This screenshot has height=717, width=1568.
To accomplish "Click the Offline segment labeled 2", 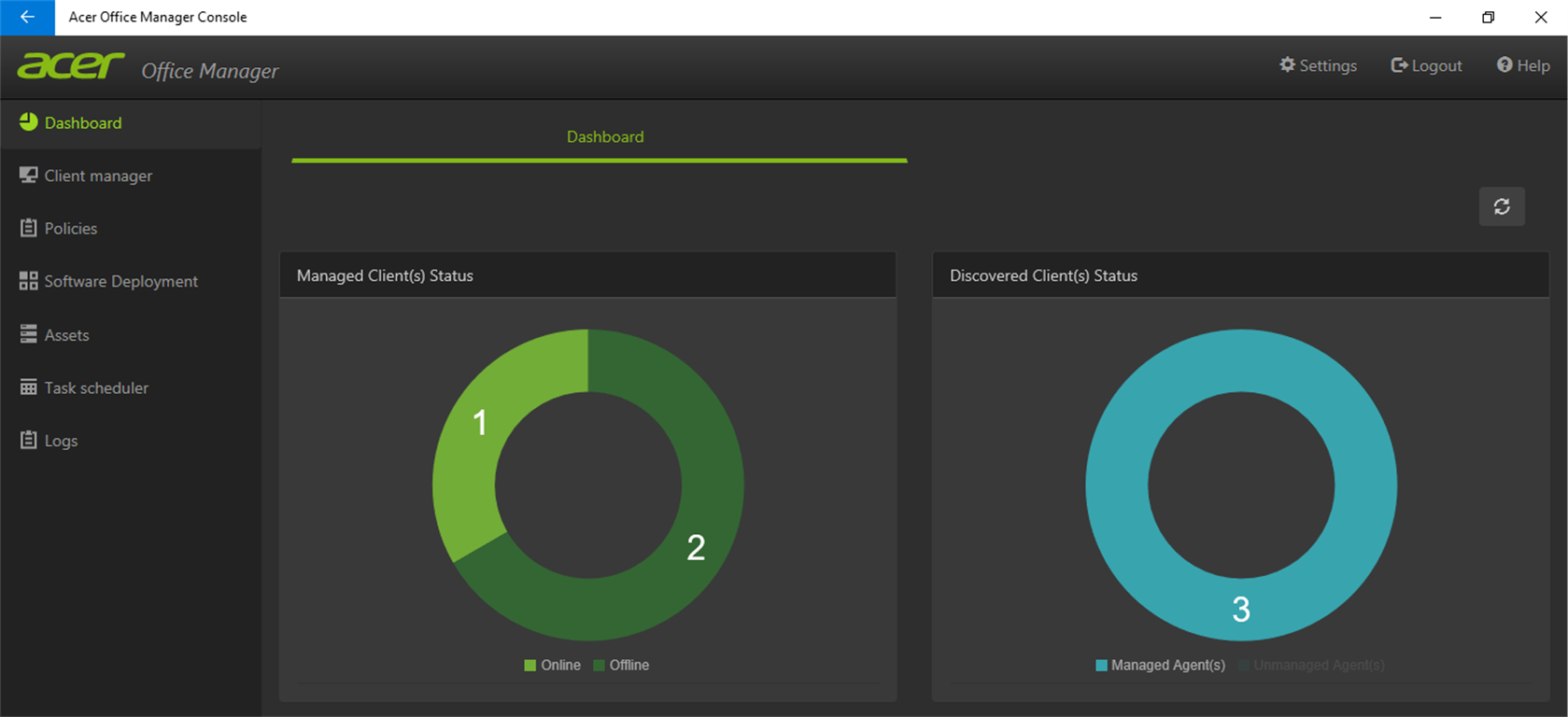I will click(x=696, y=547).
